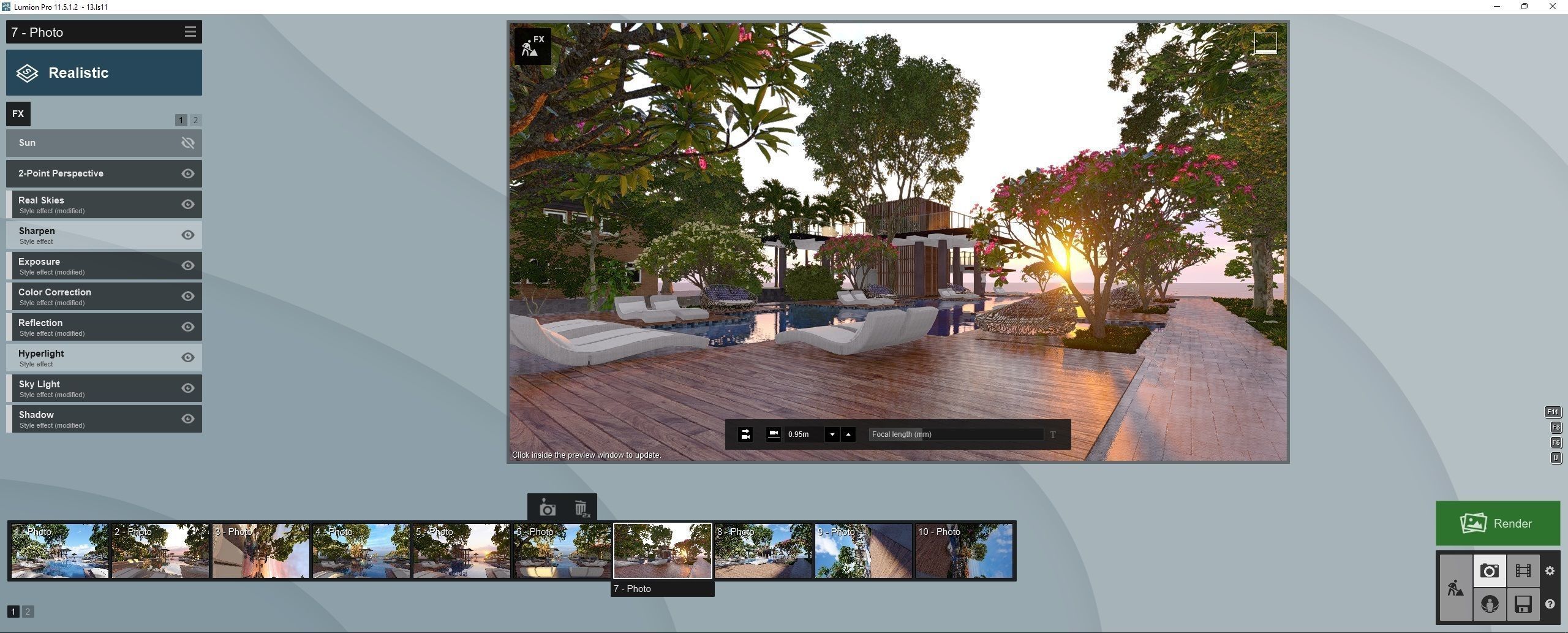Open Movie mode filmstrip icon

pos(1523,571)
